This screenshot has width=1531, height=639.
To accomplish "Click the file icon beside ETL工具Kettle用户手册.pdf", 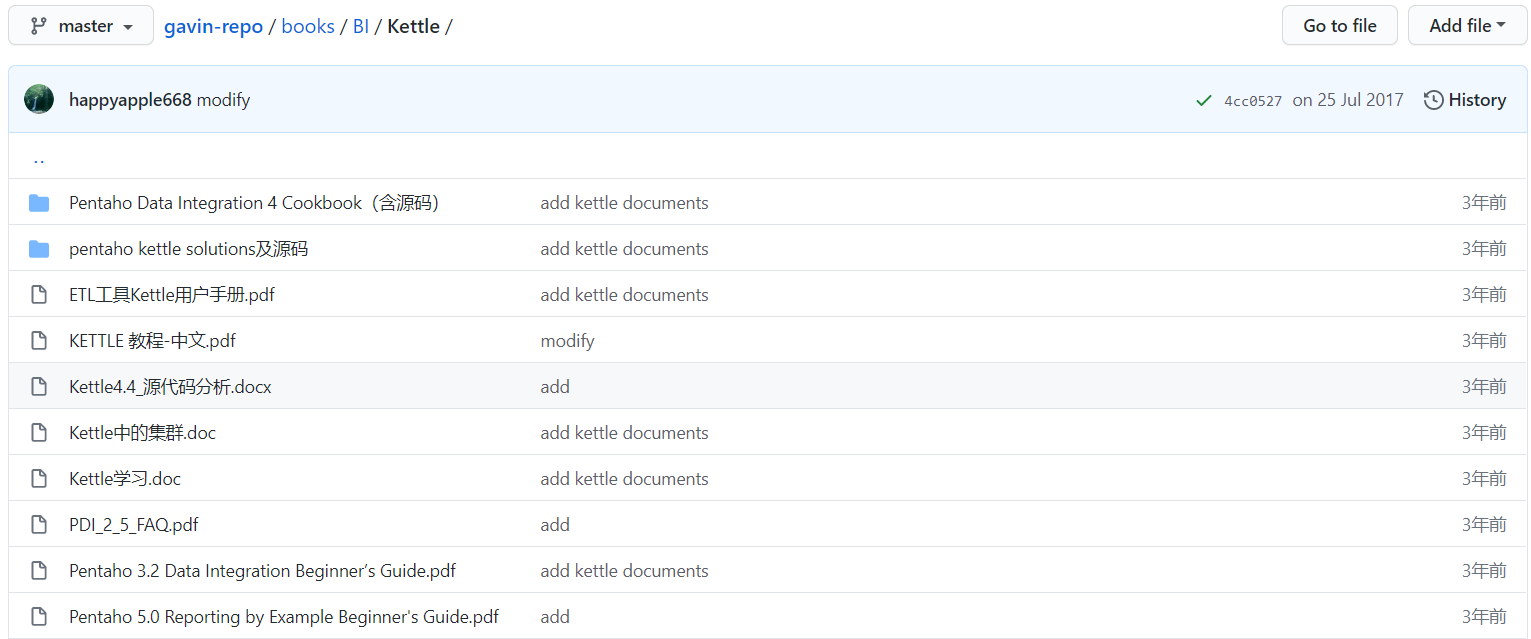I will [39, 295].
